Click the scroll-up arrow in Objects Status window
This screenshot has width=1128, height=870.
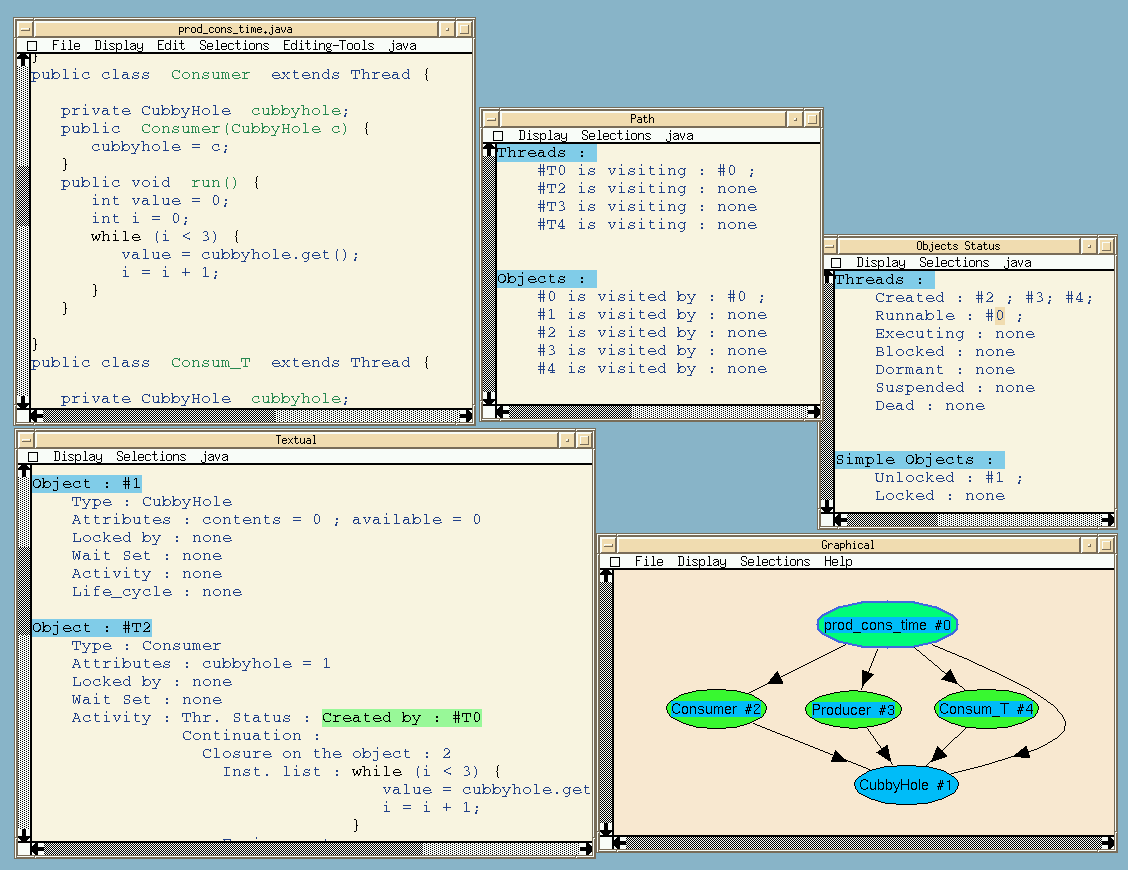(828, 277)
